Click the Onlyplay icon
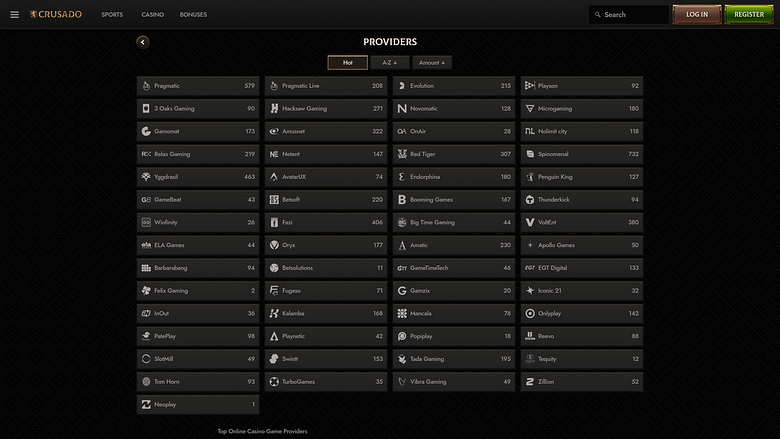780x439 pixels. (530, 314)
